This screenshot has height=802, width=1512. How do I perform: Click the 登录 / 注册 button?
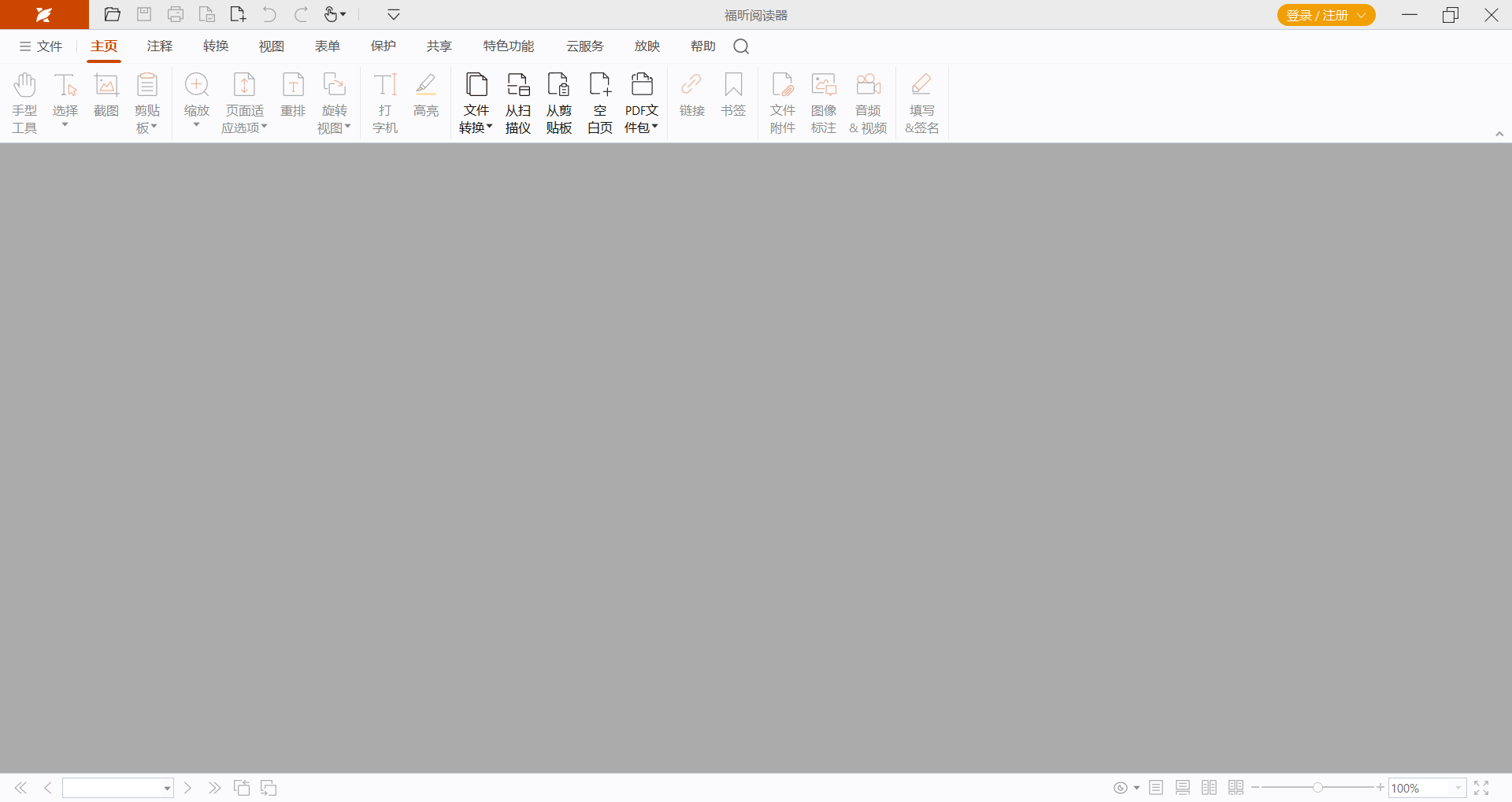[x=1326, y=15]
